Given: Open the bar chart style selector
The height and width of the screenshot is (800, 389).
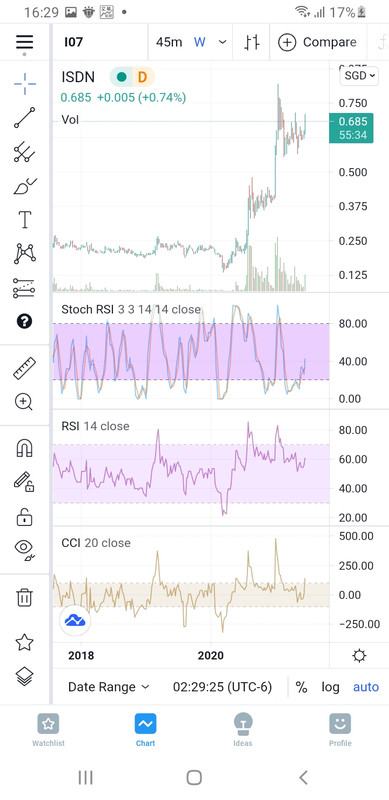Looking at the screenshot, I should point(252,42).
